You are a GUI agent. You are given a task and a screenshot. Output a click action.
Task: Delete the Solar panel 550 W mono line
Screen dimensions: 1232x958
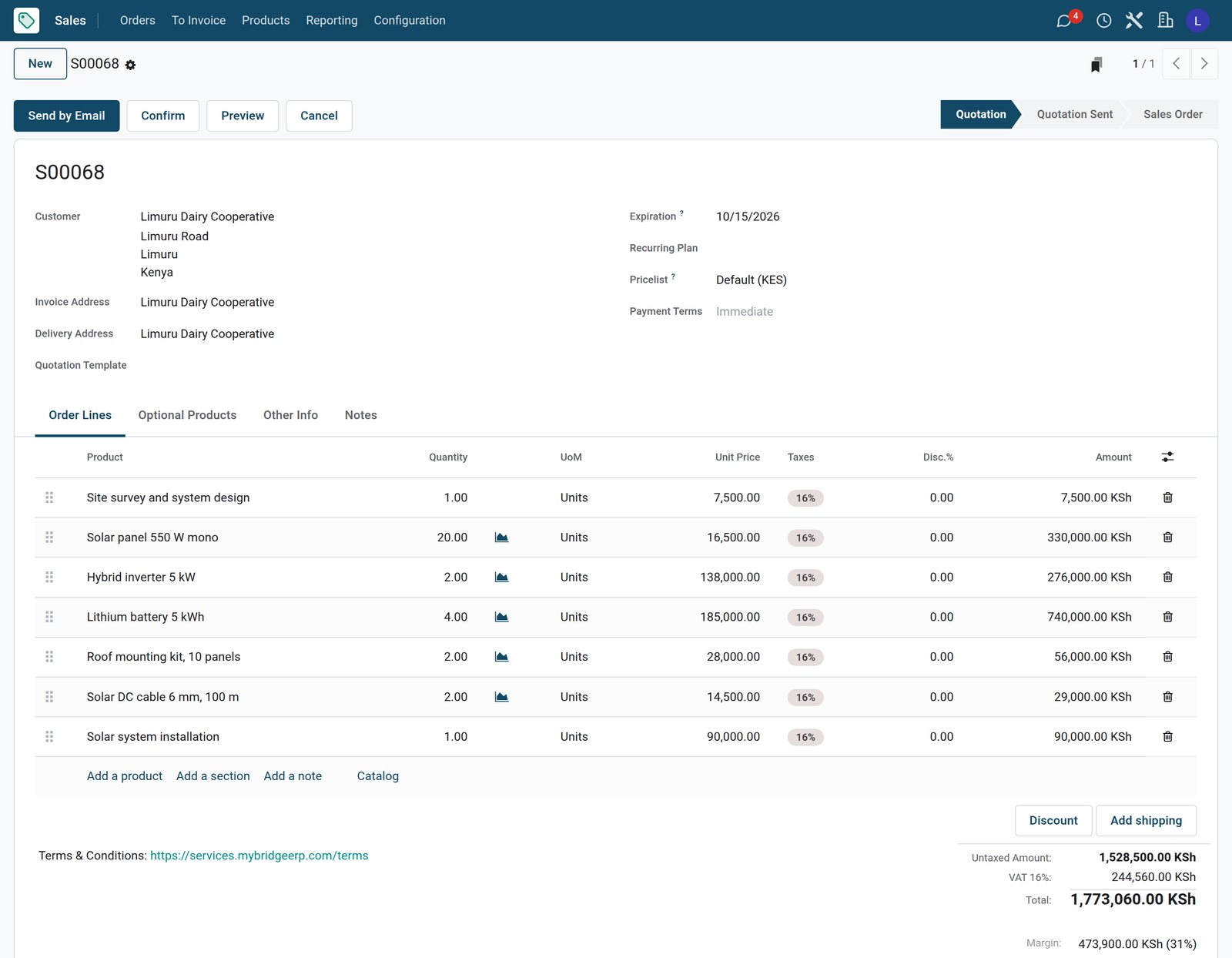[x=1167, y=538]
